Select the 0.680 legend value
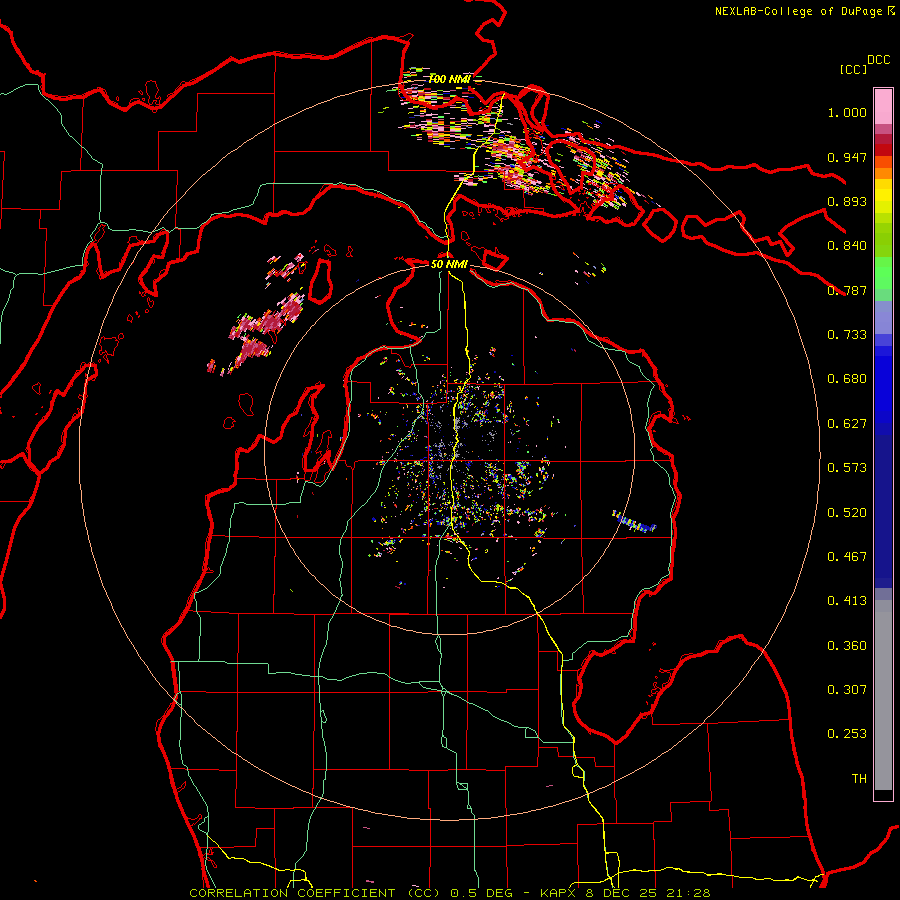Screen dimensions: 900x900 (x=847, y=379)
